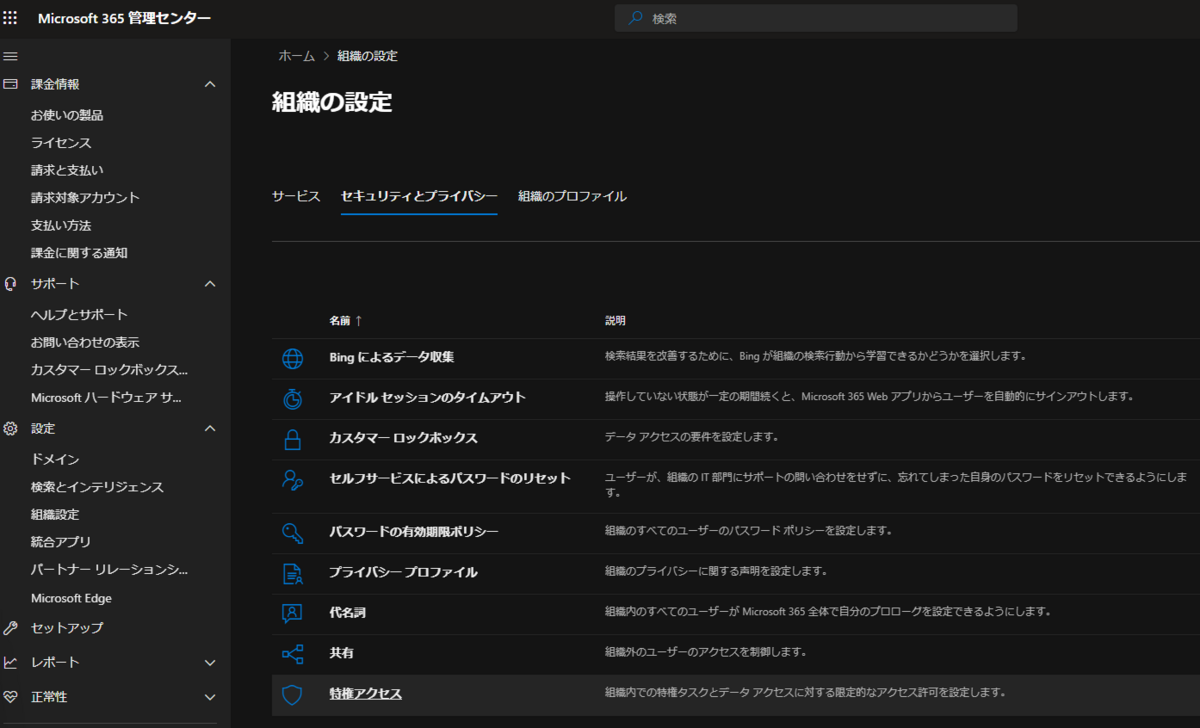Click the 課金情報 credit card icon

pos(11,84)
